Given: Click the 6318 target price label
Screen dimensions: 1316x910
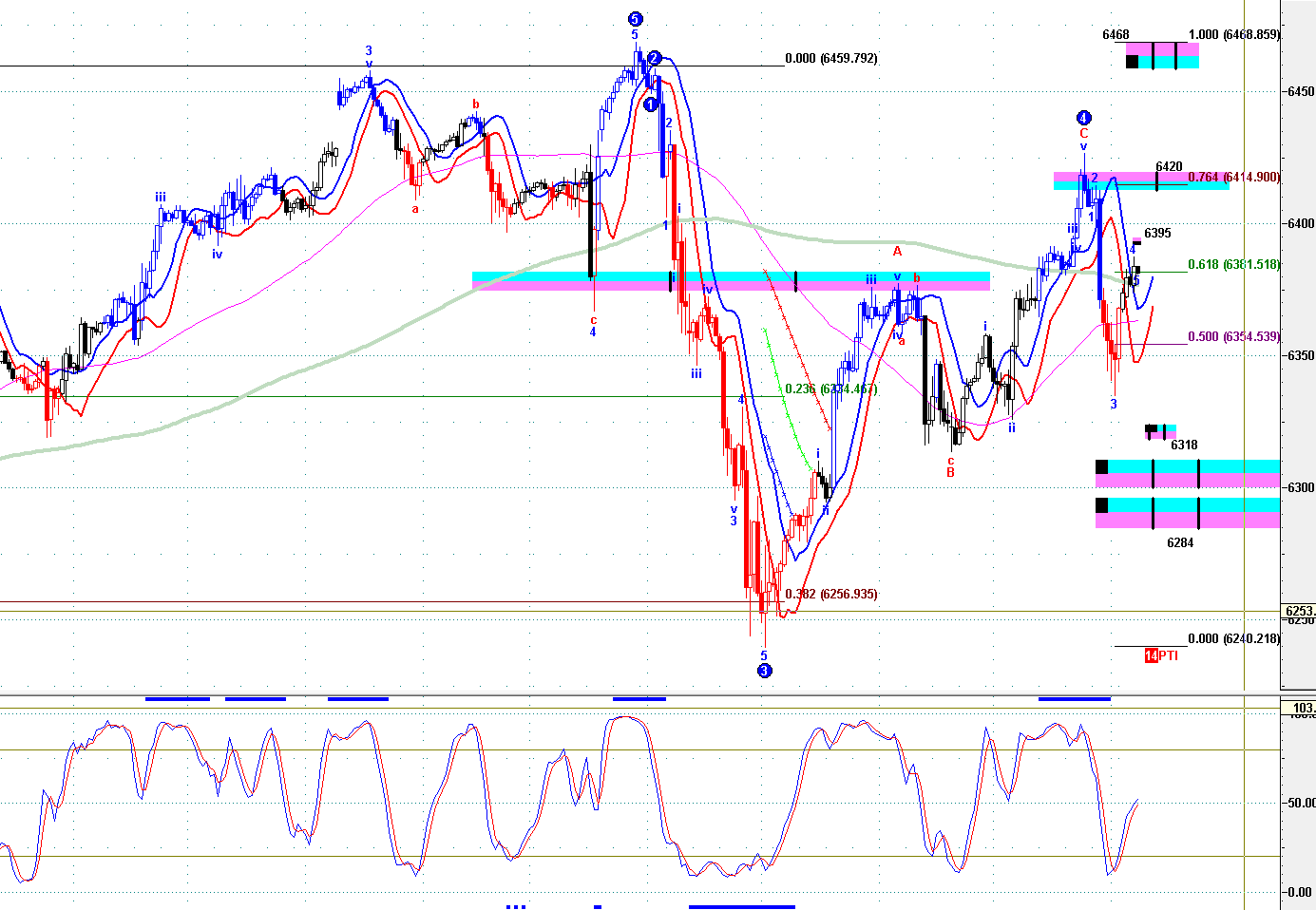Looking at the screenshot, I should (1184, 445).
